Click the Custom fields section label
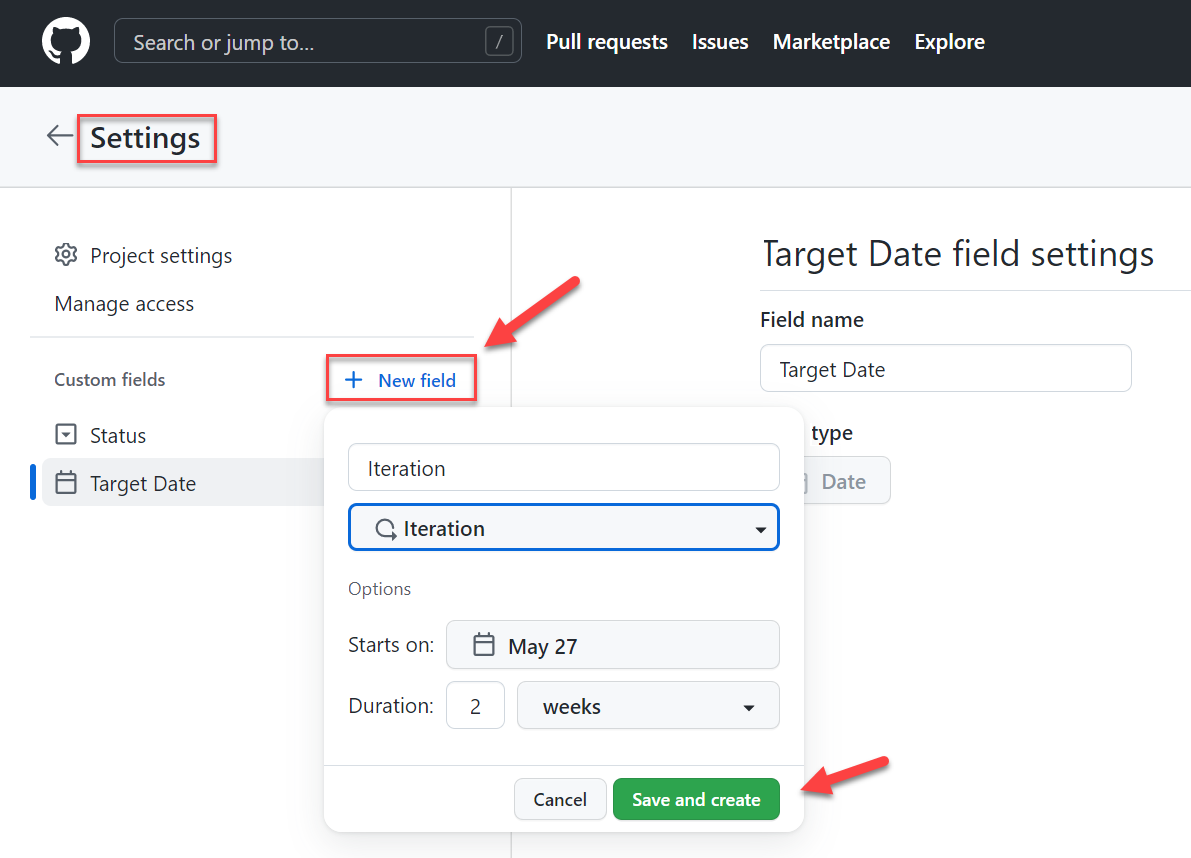1191x858 pixels. [x=109, y=380]
